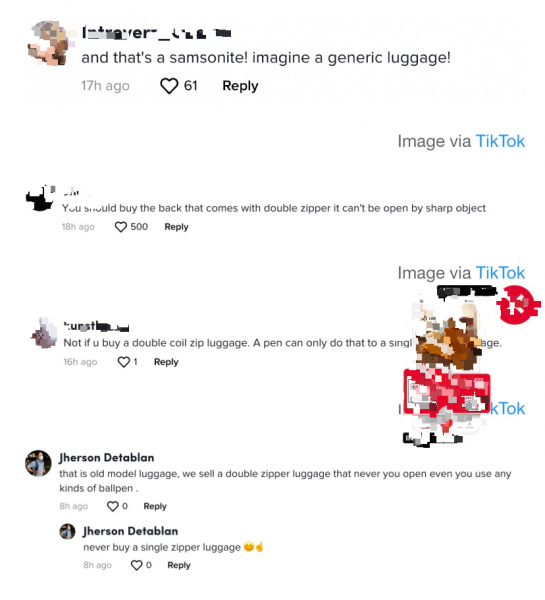Reply to the old model luggage comment
Screen dimensions: 545x600
155,506
